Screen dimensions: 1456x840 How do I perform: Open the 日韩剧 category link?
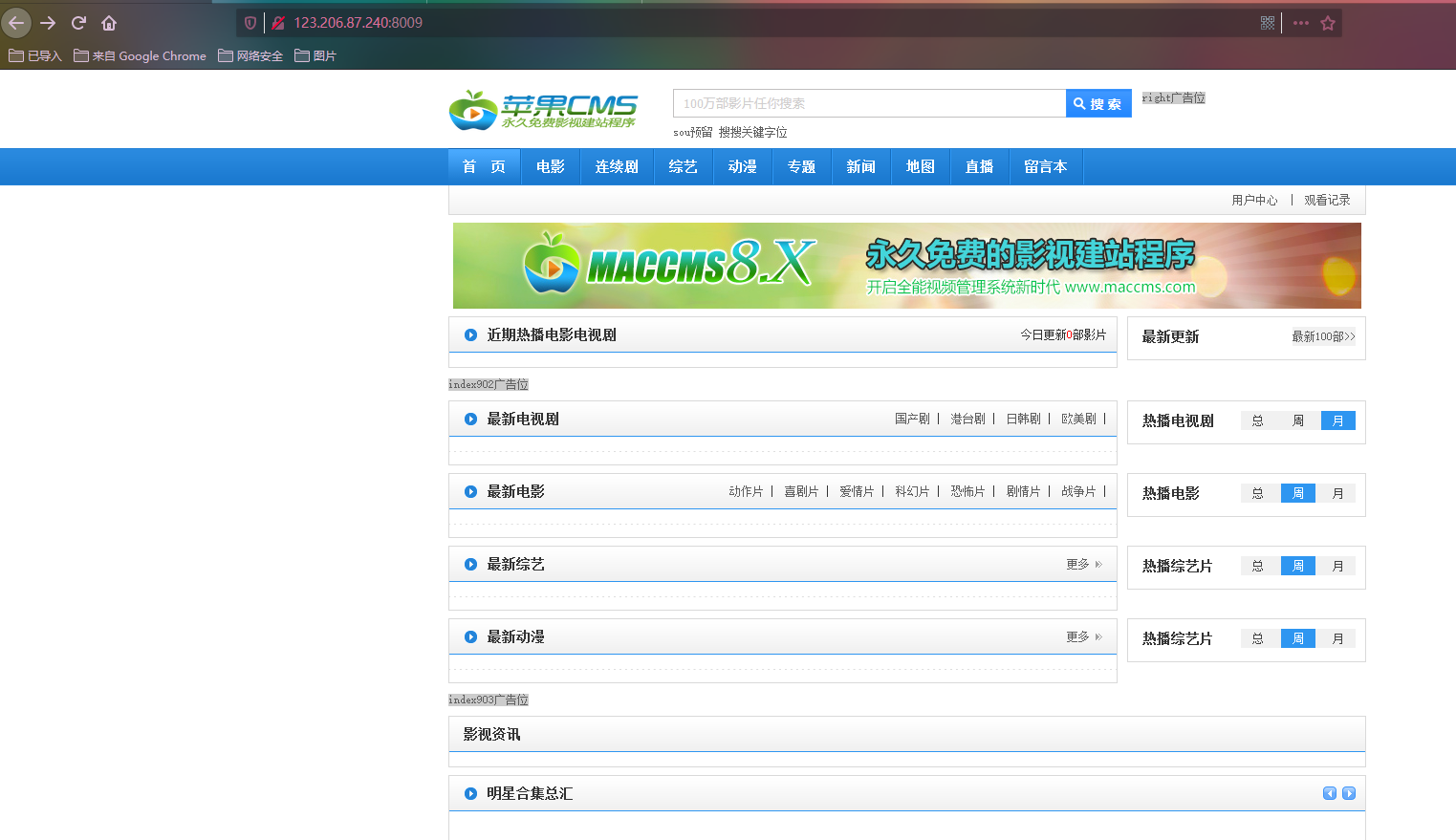click(1023, 419)
